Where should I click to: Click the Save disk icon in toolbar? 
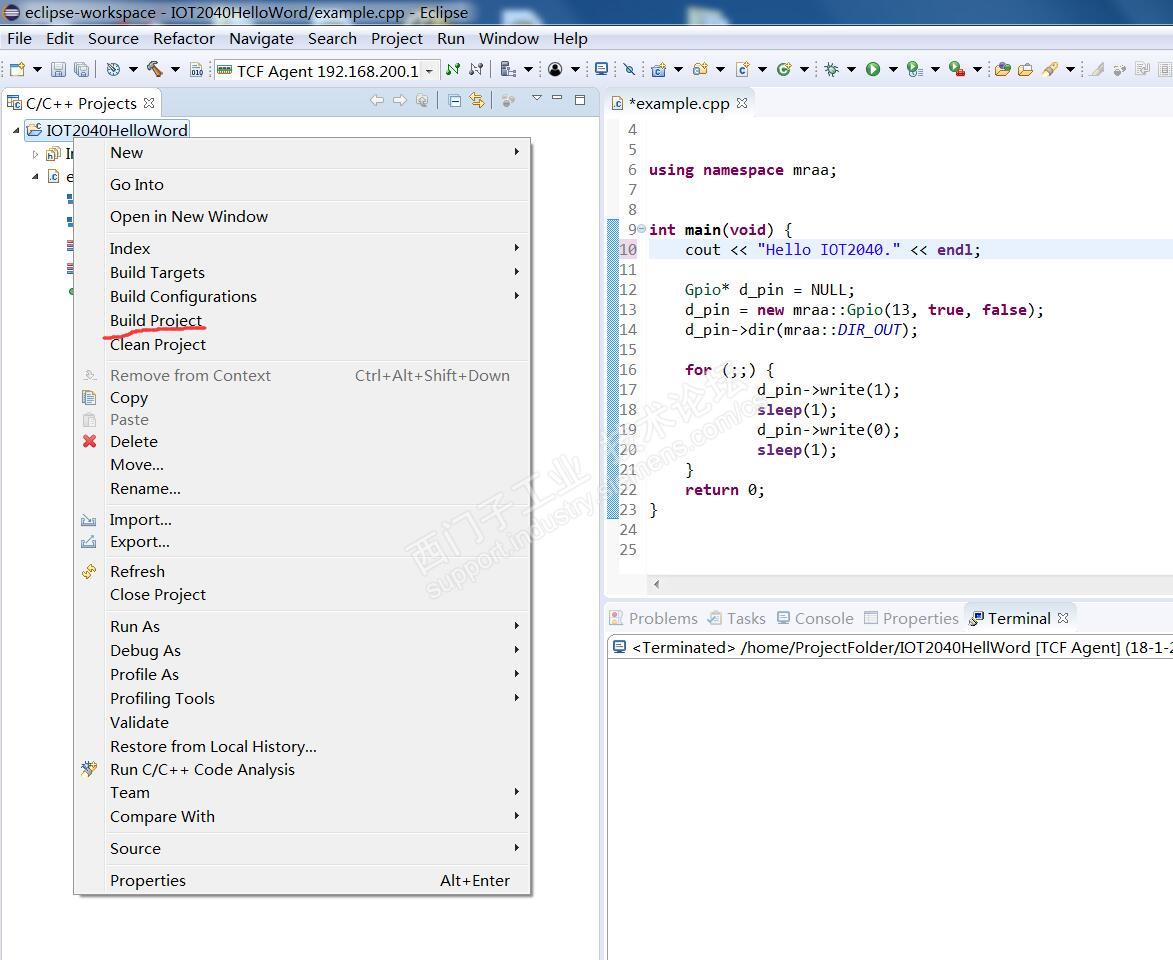coord(58,69)
